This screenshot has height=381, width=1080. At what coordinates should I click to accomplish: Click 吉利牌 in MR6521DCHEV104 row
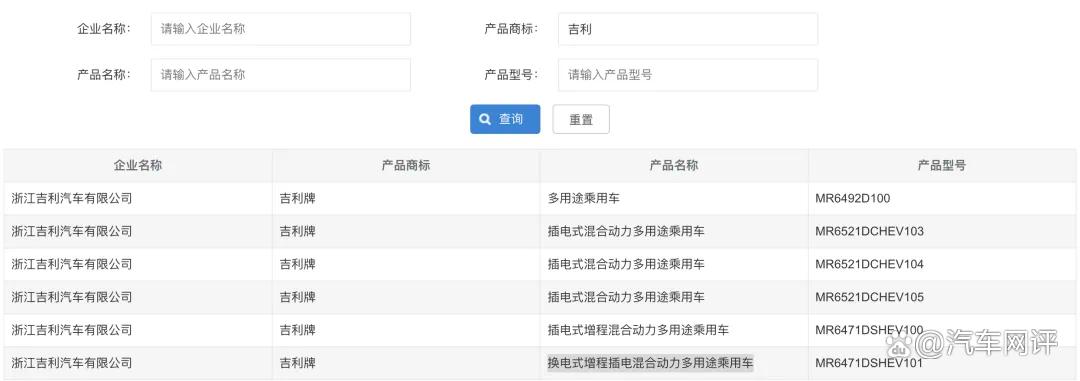pyautogui.click(x=298, y=264)
